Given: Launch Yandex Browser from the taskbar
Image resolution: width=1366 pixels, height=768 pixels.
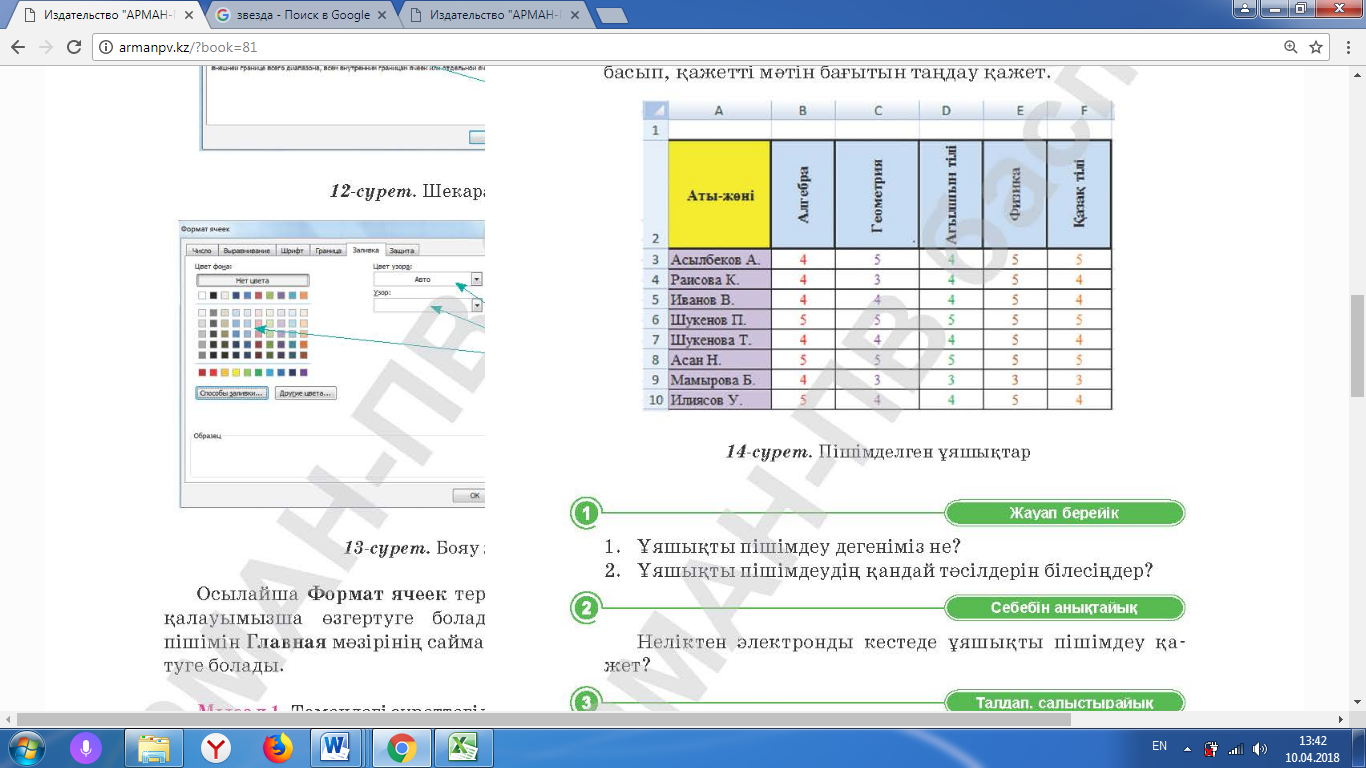Looking at the screenshot, I should (x=216, y=748).
